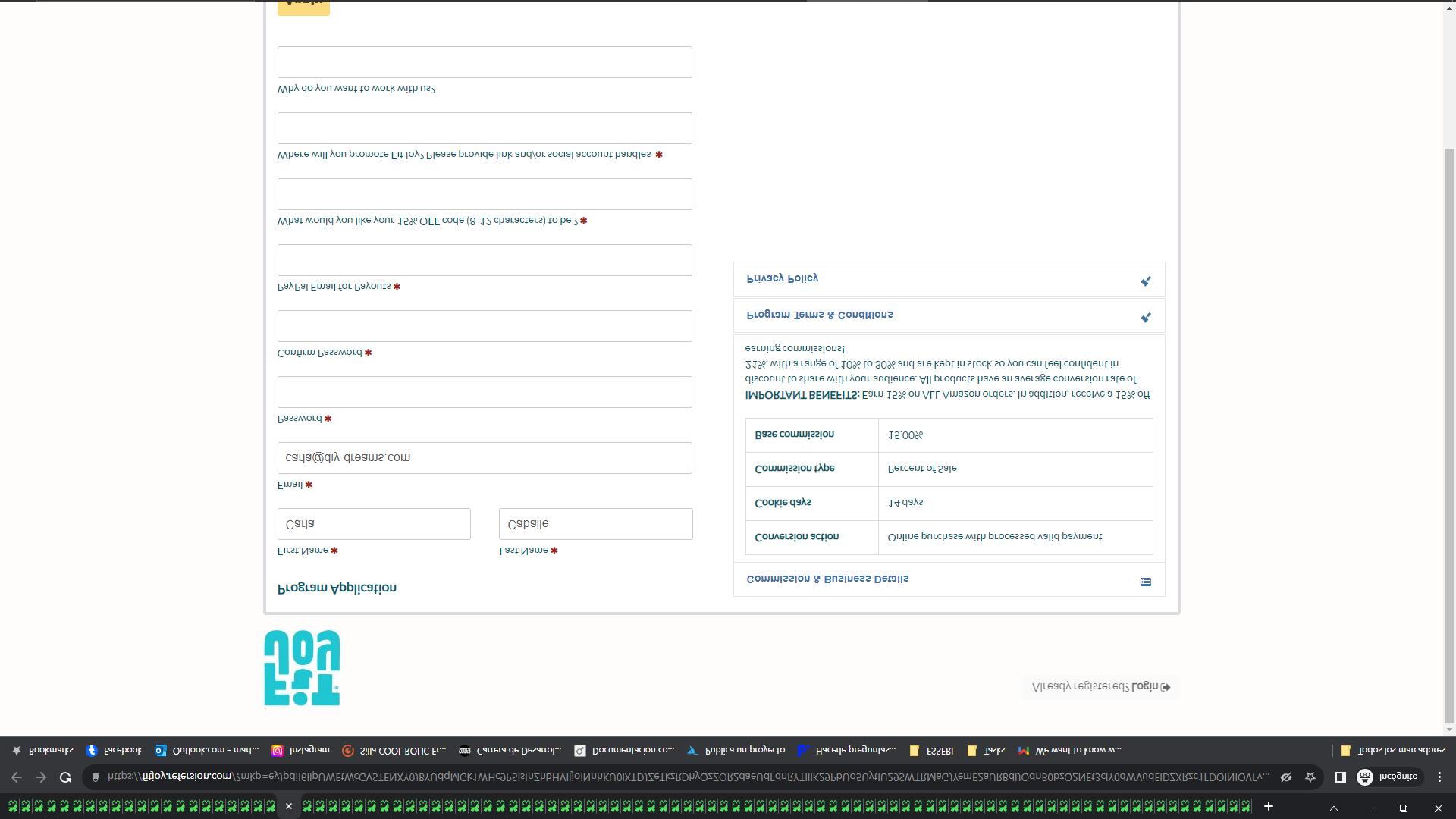Close the current browser tab
The width and height of the screenshot is (1456, 819).
click(x=288, y=806)
